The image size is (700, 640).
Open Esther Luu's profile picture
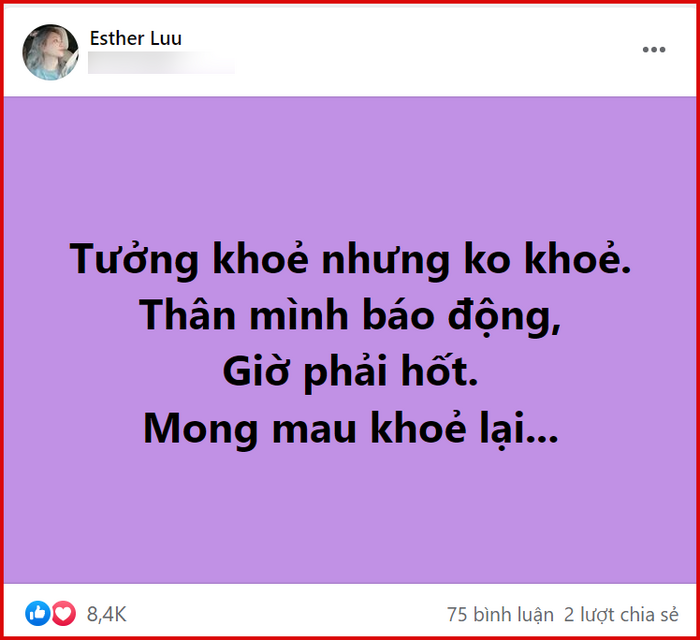(50, 52)
